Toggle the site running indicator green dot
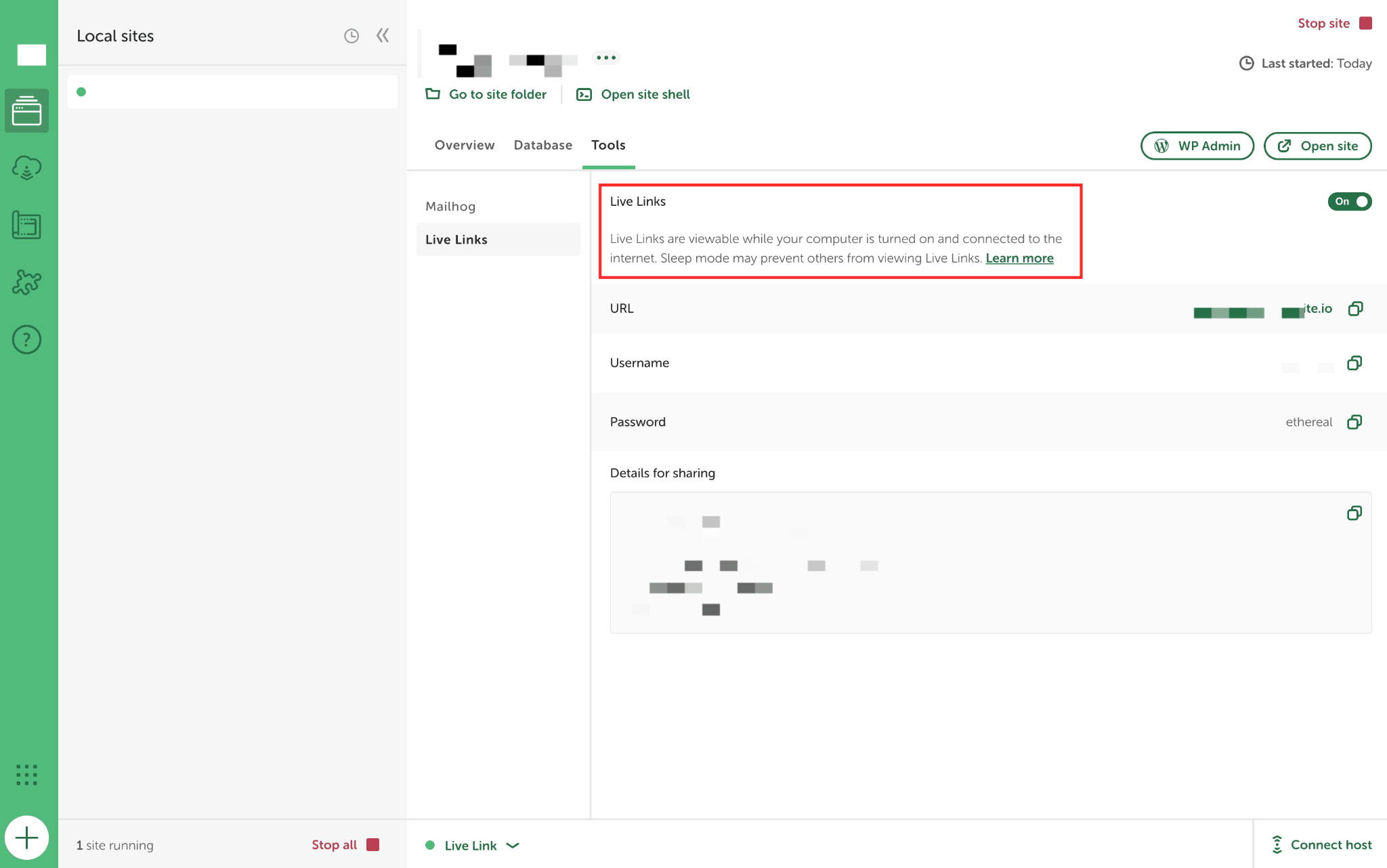 coord(82,92)
